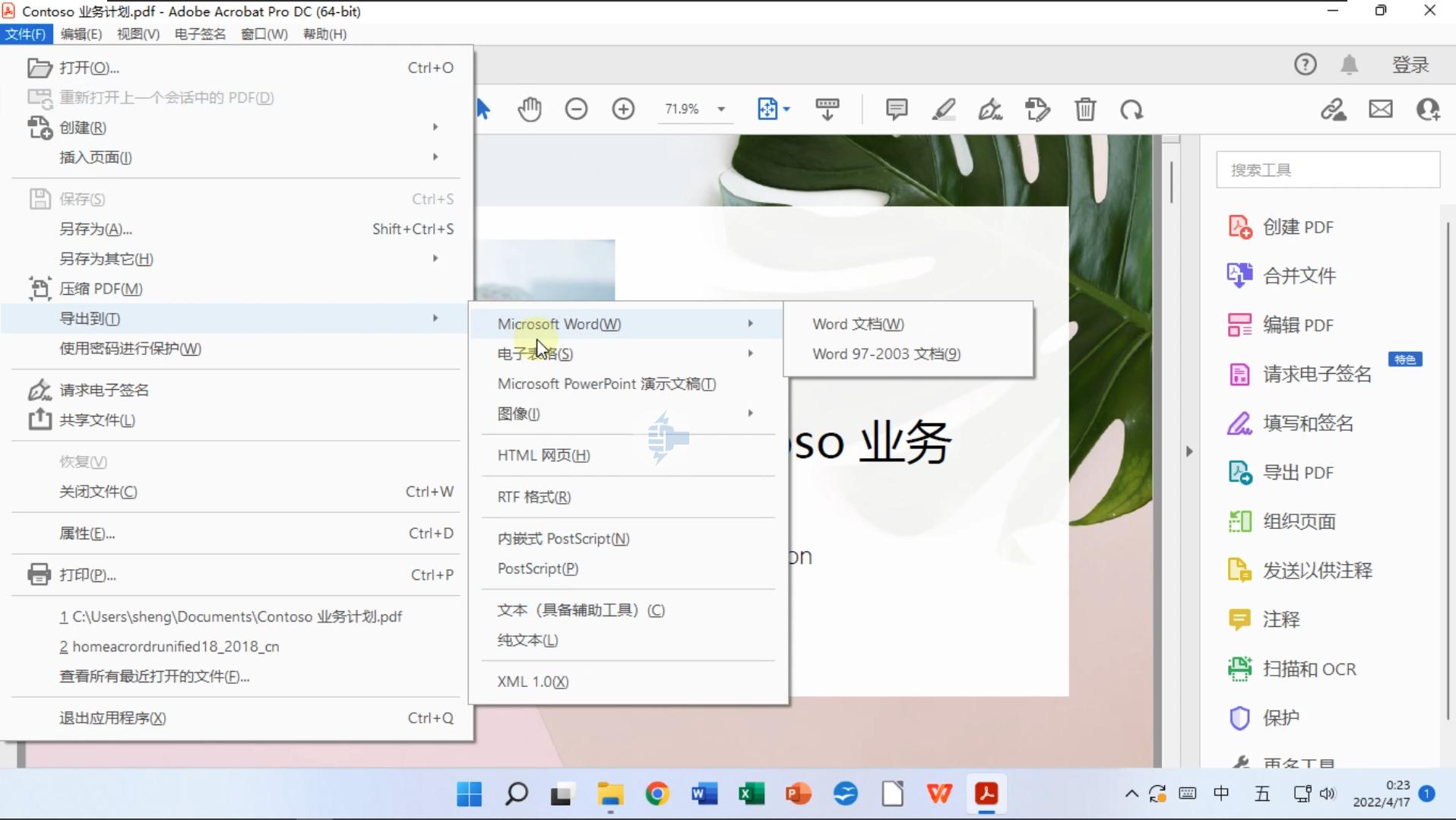1456x820 pixels.
Task: Open the 合并文件 tool
Action: tap(1299, 275)
